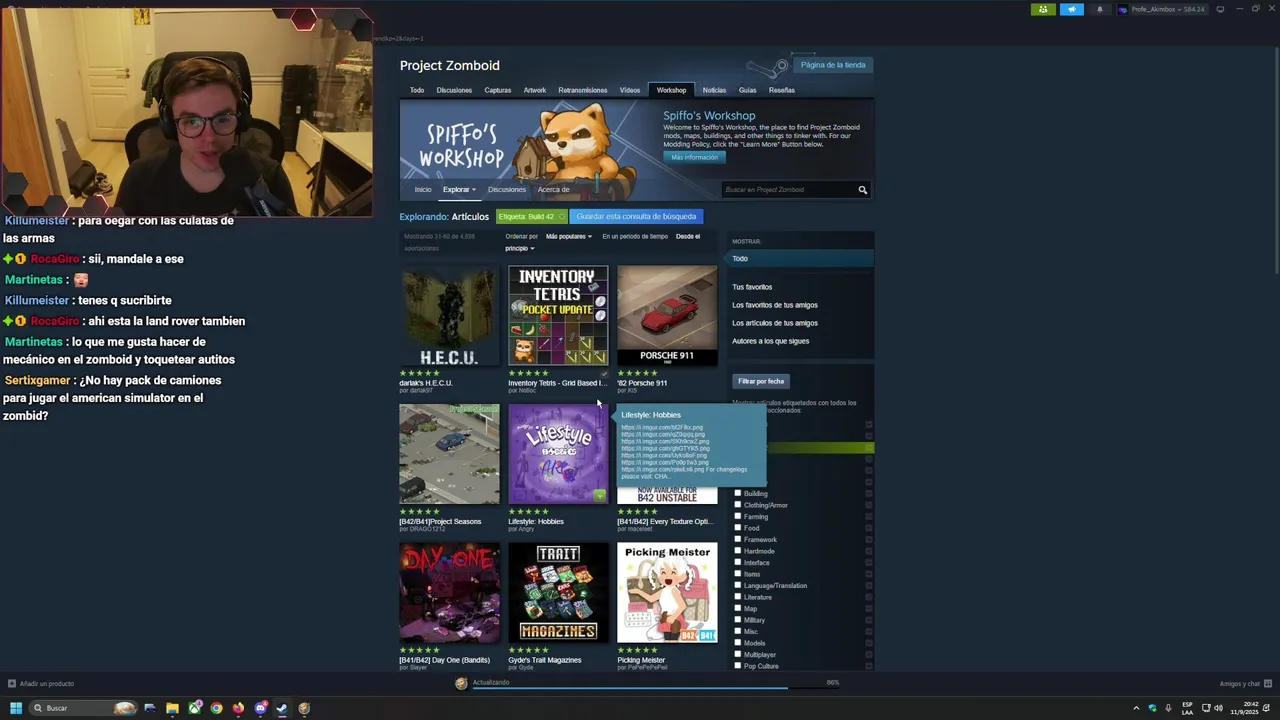Check the Building tag filter
Viewport: 1280px width, 720px height.
coord(738,493)
